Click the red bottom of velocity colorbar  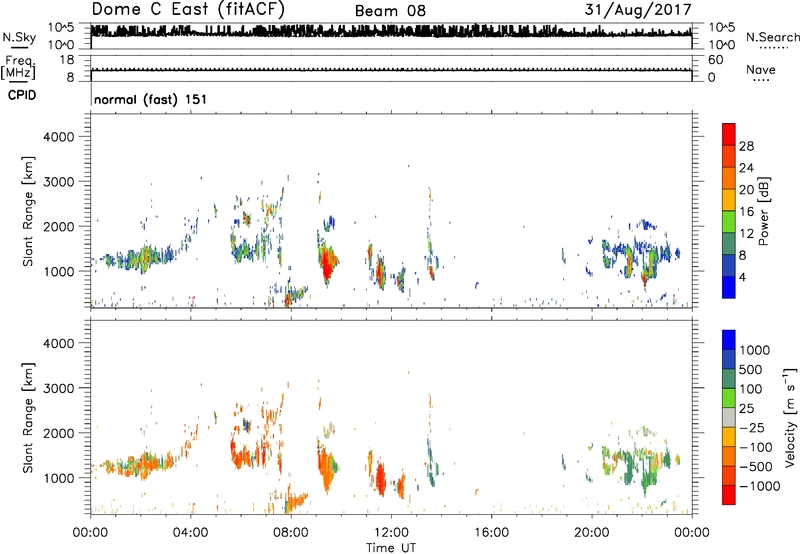(729, 495)
